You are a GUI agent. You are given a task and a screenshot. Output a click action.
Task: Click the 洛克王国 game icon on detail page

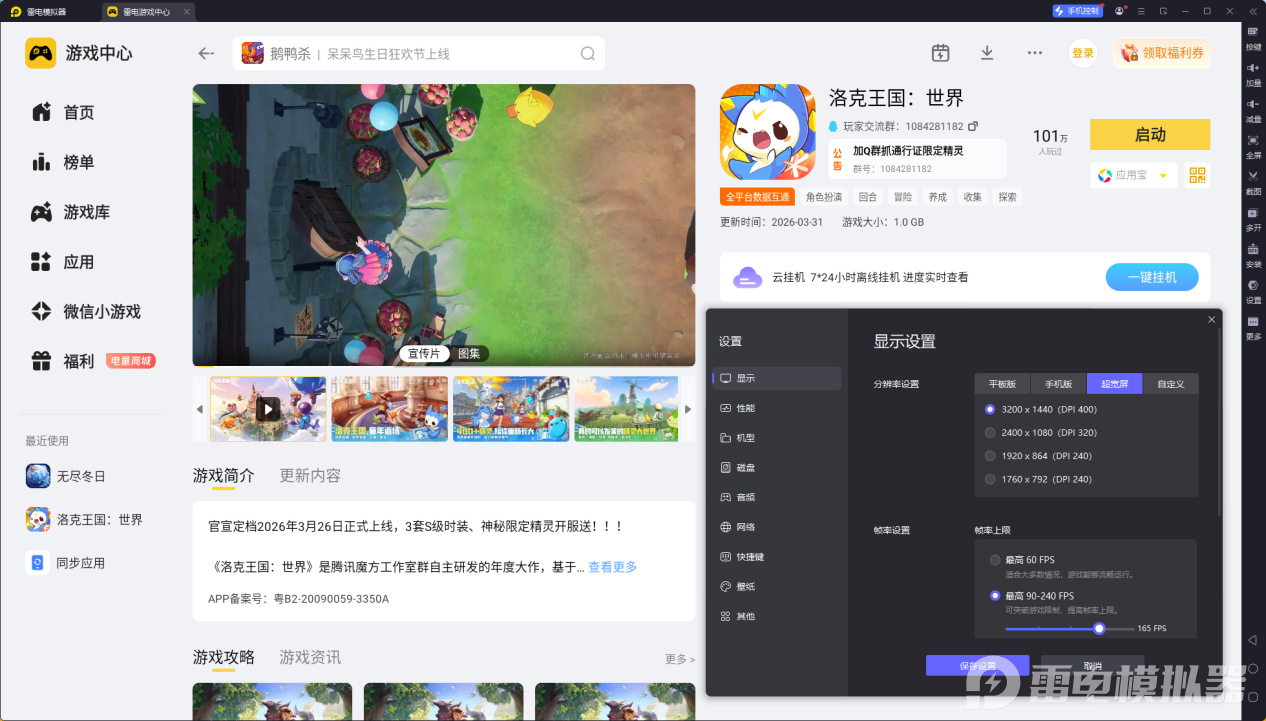click(x=767, y=131)
